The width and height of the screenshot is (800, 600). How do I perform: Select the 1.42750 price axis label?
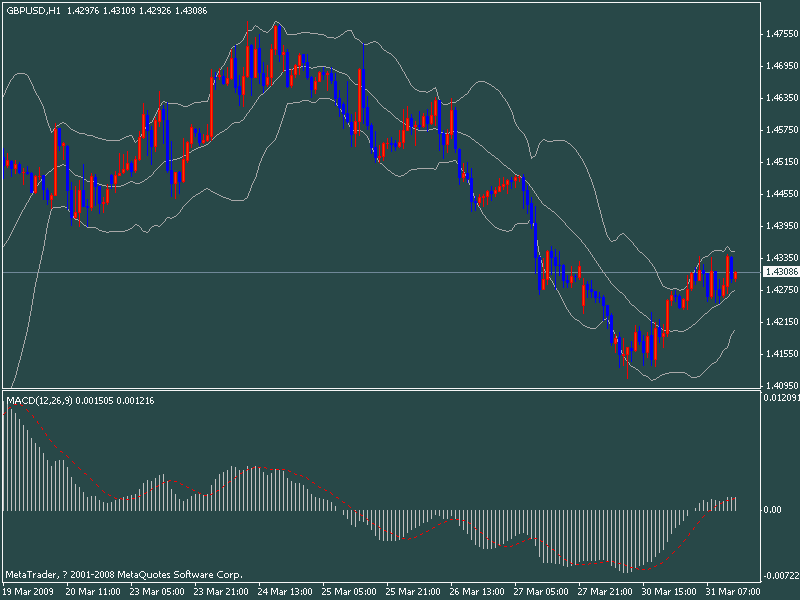pyautogui.click(x=782, y=290)
